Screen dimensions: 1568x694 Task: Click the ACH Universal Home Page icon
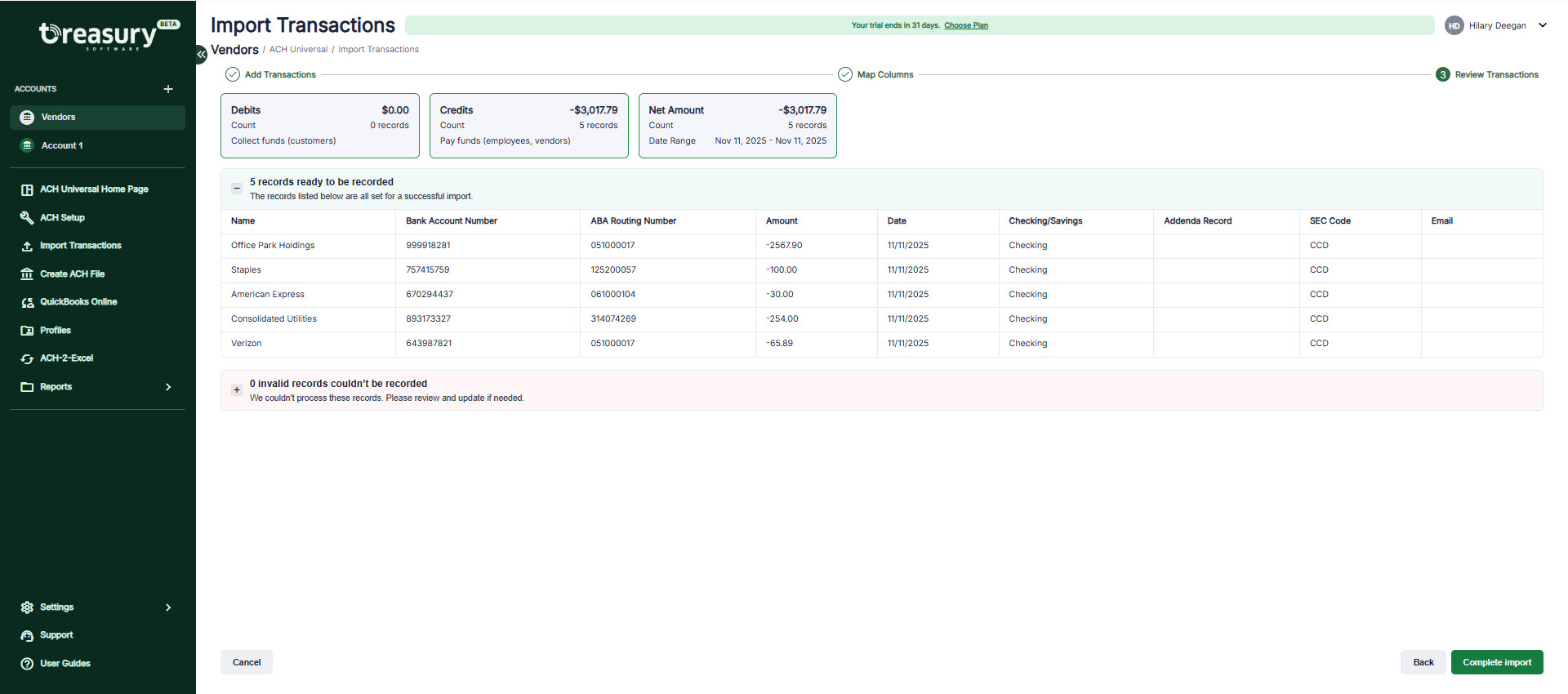[x=27, y=189]
